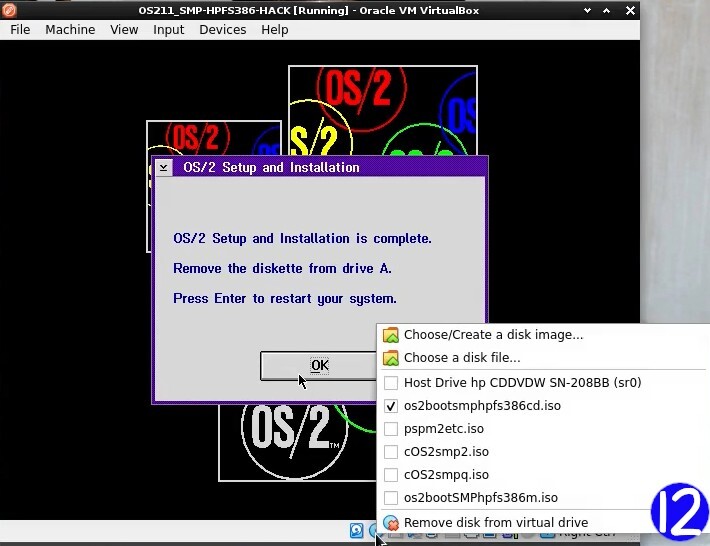
Task: Tick the pspm2etc.iso checkbox
Action: pos(391,429)
